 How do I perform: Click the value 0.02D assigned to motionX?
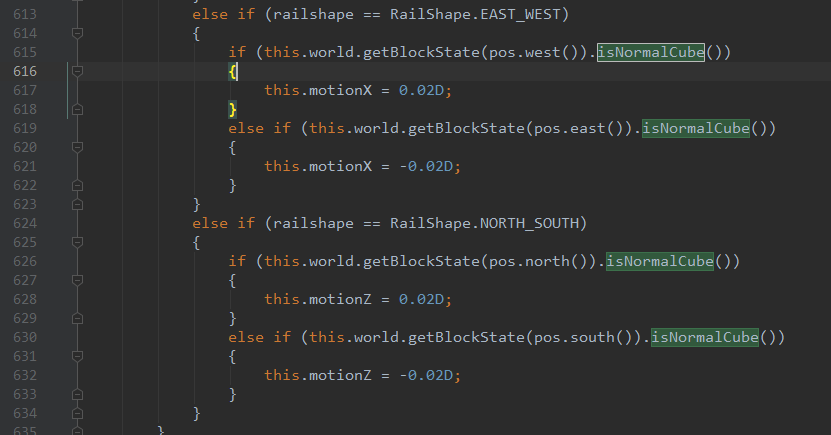[421, 91]
